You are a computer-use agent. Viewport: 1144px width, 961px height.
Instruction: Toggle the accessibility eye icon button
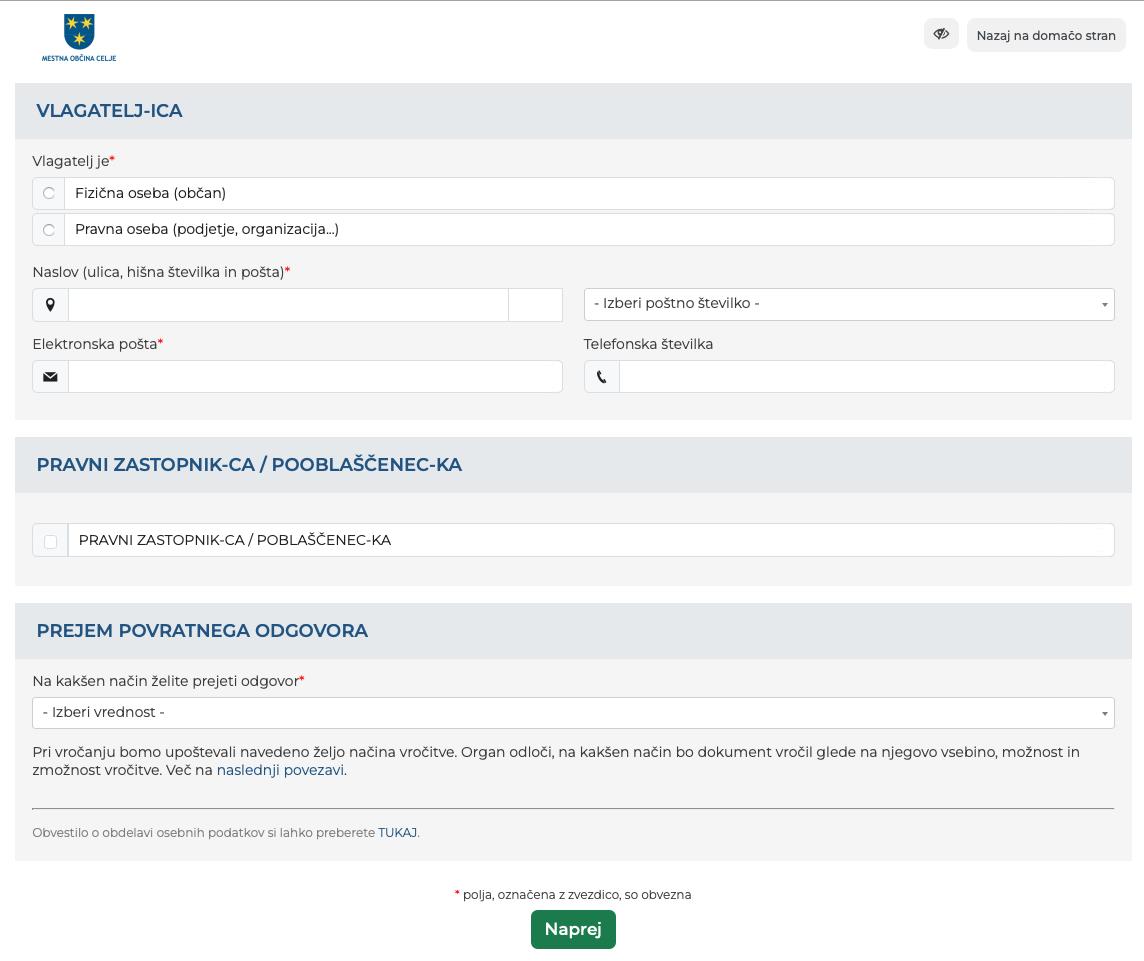point(941,34)
